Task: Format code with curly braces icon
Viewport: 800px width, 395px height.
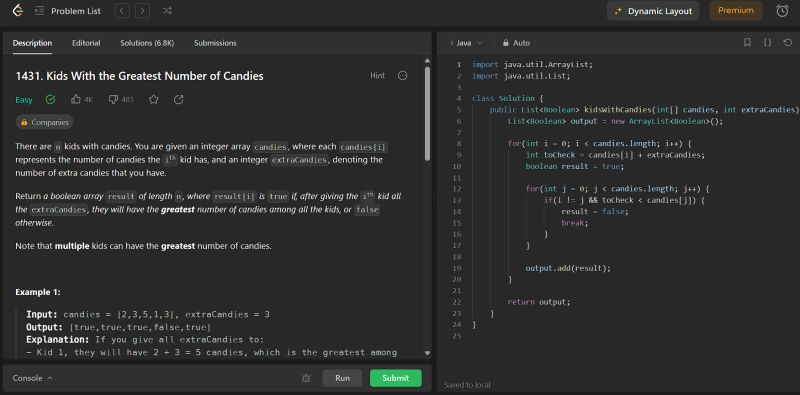Action: [x=767, y=43]
